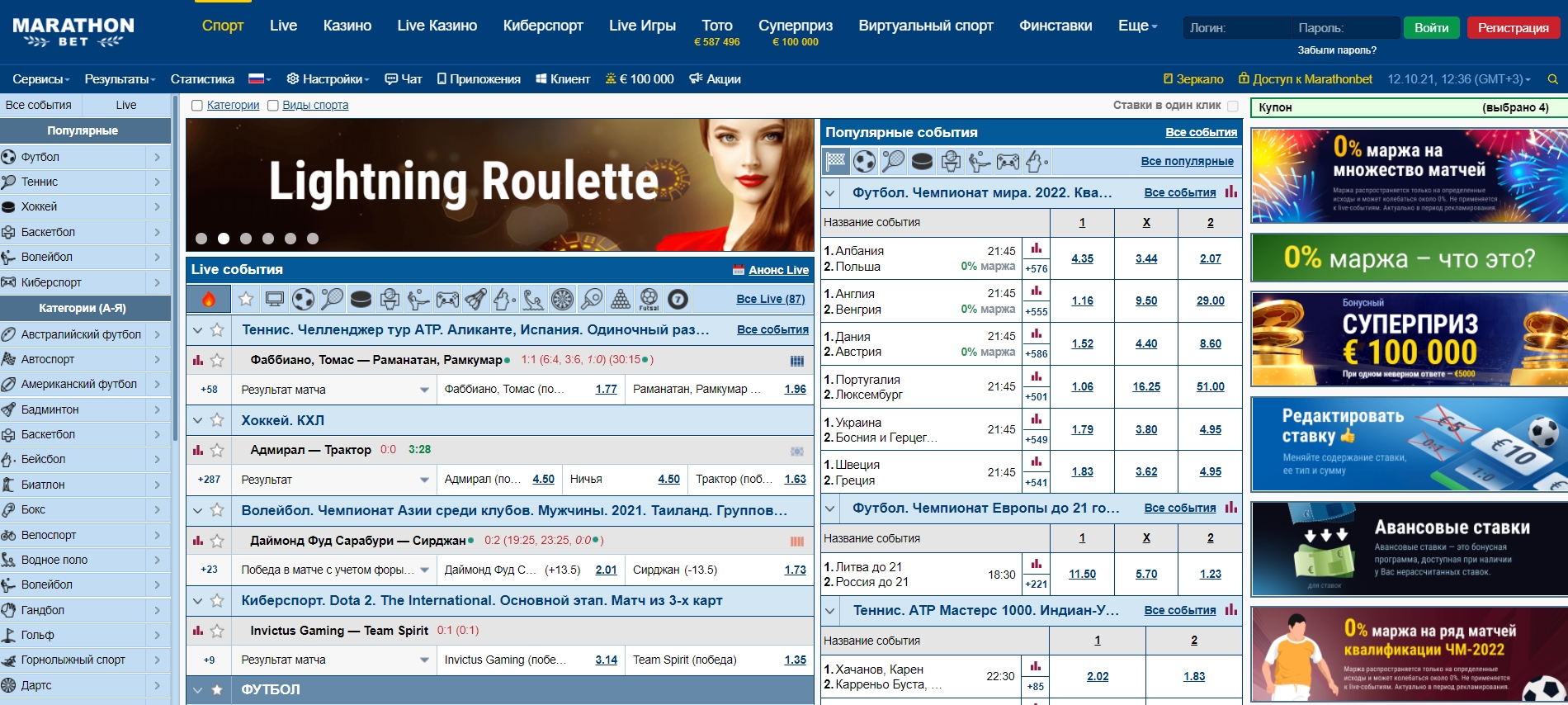Screen dimensions: 1568x705
Task: Filter Live events by water polo icon
Action: [533, 299]
